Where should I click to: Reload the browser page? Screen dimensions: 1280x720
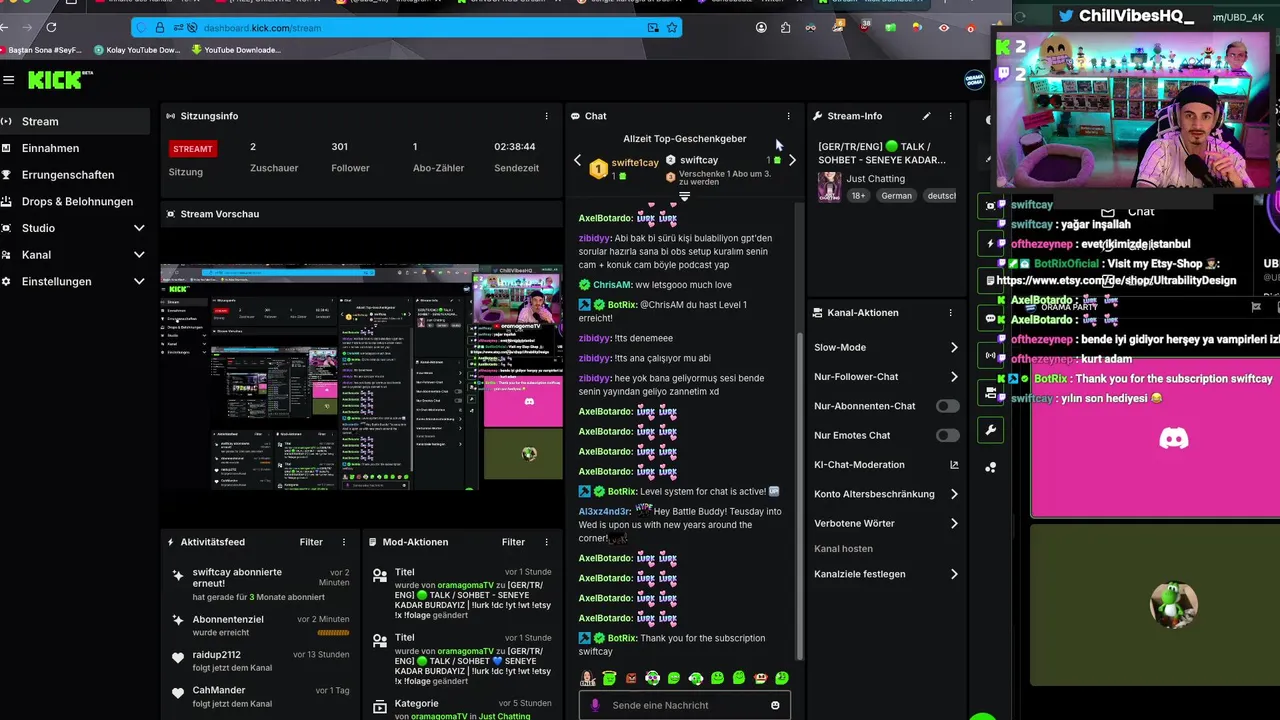(x=51, y=28)
